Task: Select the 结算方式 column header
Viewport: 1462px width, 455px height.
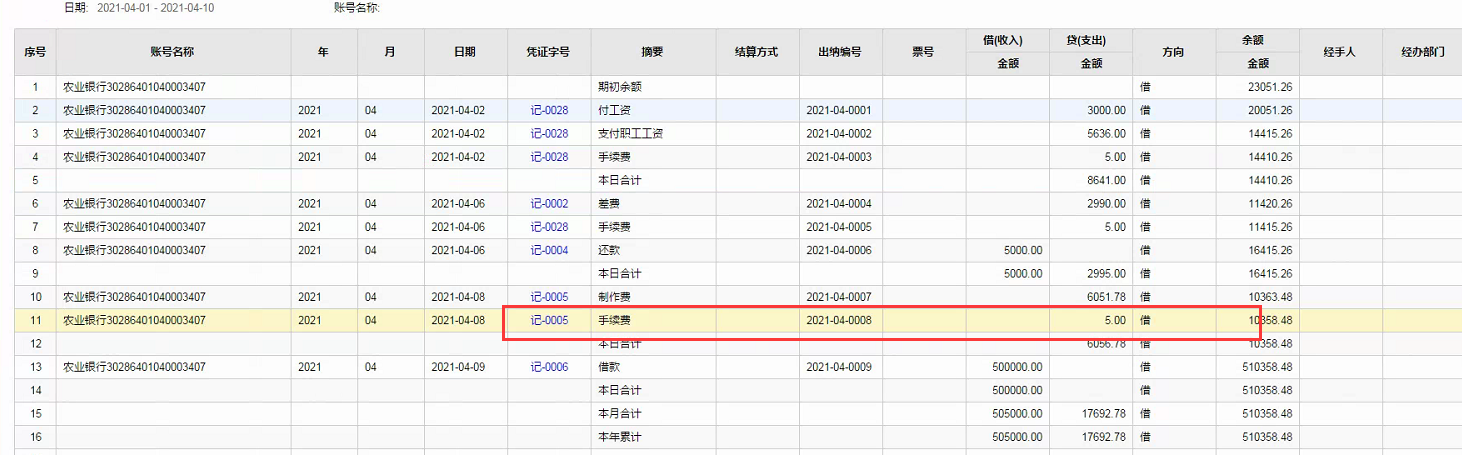Action: (757, 52)
